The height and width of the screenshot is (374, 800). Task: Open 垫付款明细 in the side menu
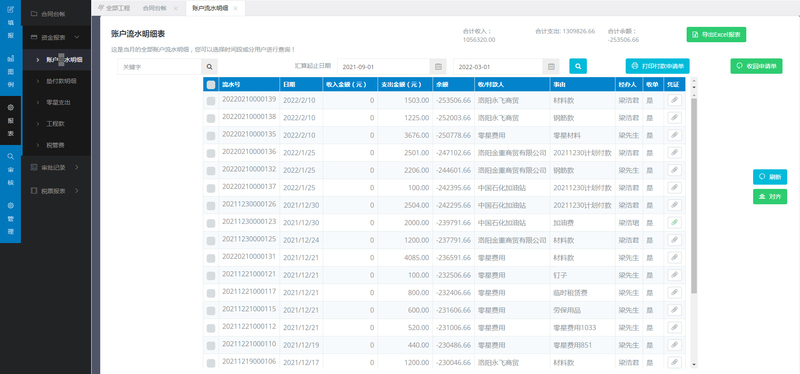tap(61, 81)
